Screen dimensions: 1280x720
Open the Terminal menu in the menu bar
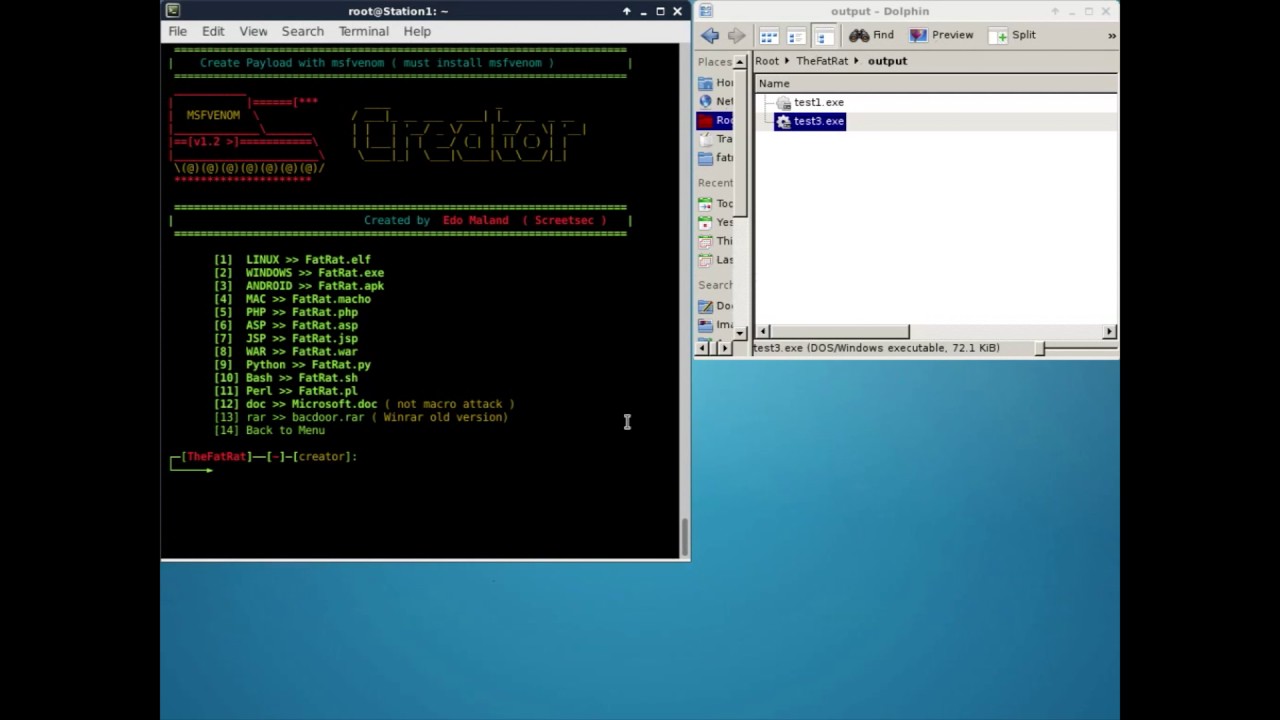click(363, 31)
